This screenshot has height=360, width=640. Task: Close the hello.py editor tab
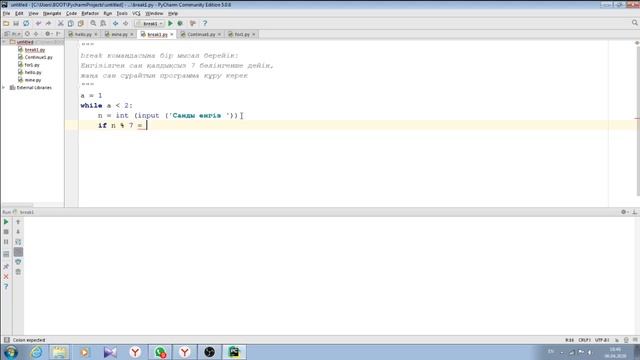tap(96, 35)
